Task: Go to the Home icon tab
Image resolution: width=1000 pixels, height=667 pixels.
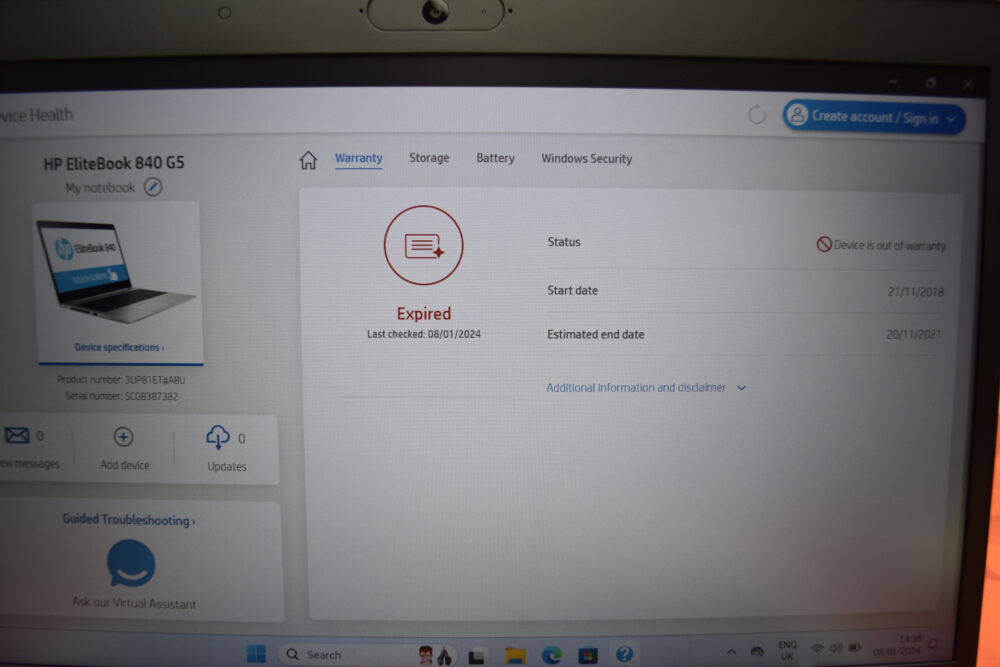Action: pyautogui.click(x=308, y=159)
